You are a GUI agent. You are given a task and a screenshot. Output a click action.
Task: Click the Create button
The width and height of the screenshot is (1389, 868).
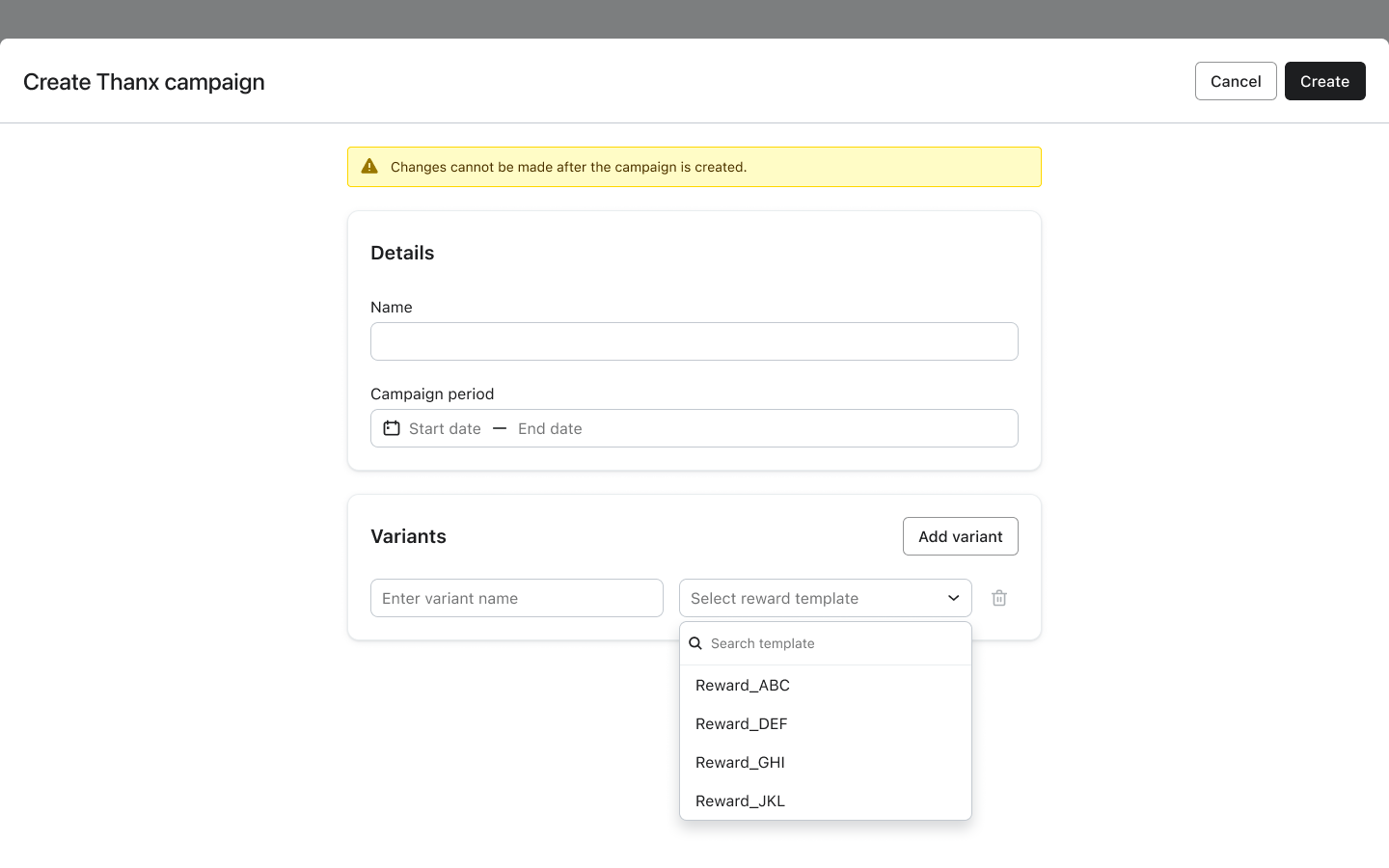[1324, 81]
